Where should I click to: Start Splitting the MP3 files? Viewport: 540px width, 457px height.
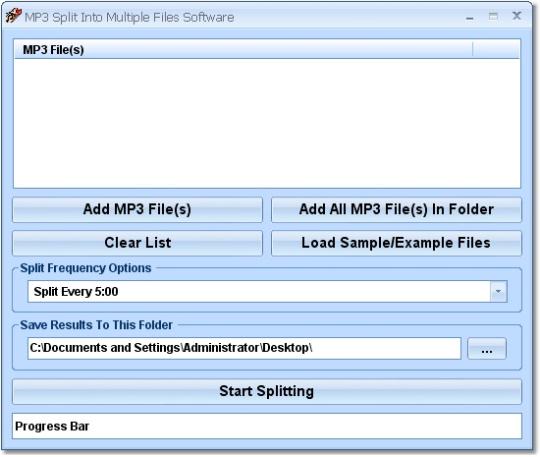267,392
